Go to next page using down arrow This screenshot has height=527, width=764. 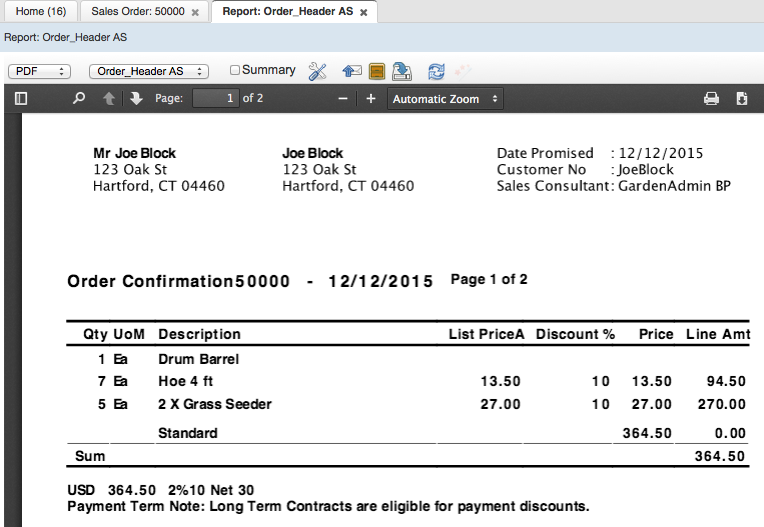click(x=136, y=99)
